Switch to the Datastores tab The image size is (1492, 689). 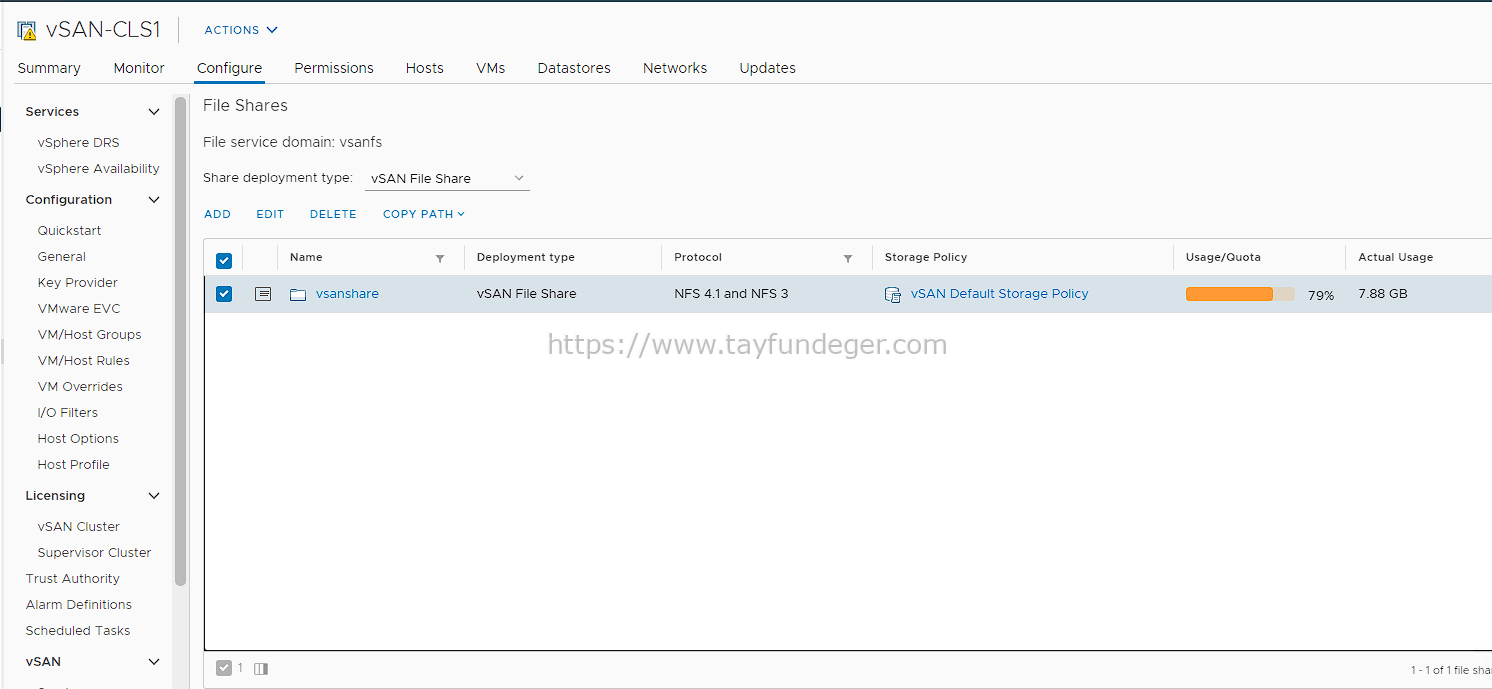pyautogui.click(x=574, y=68)
